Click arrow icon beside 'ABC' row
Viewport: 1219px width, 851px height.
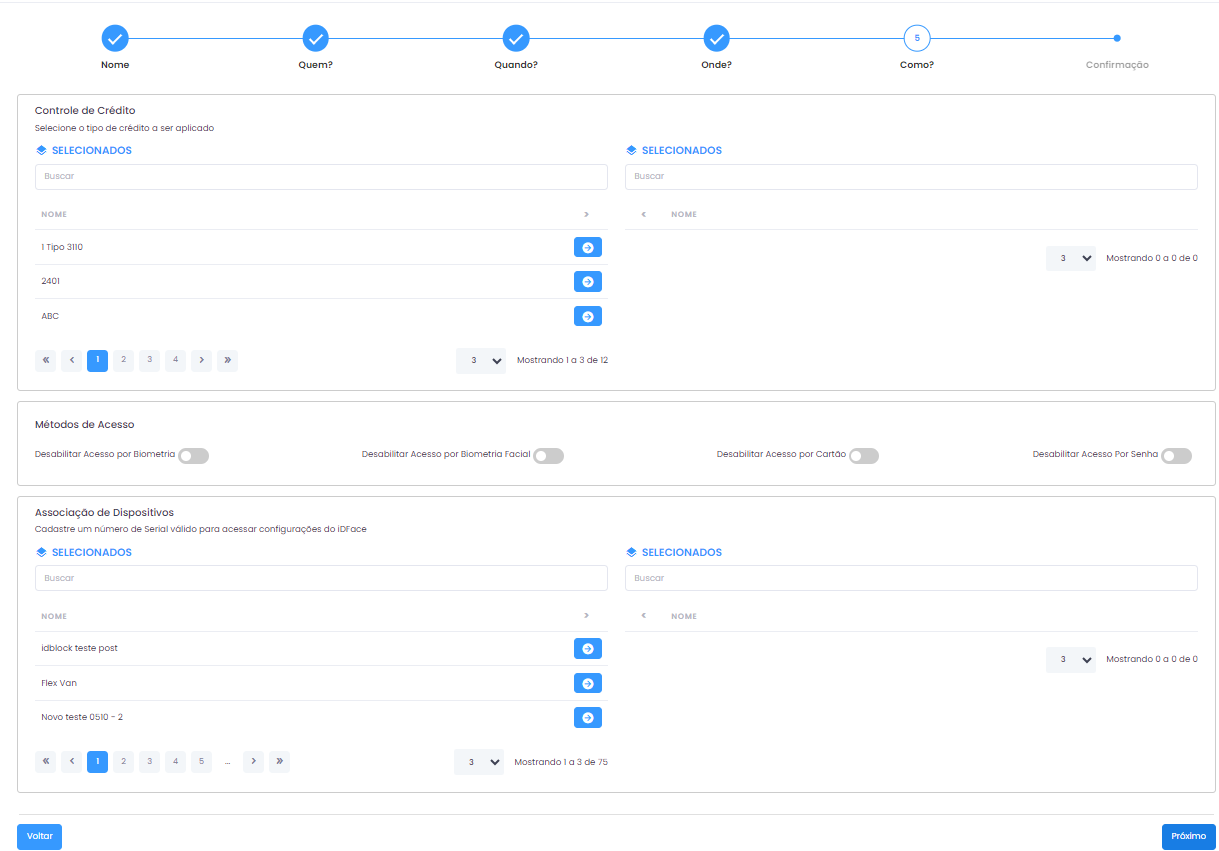click(587, 316)
